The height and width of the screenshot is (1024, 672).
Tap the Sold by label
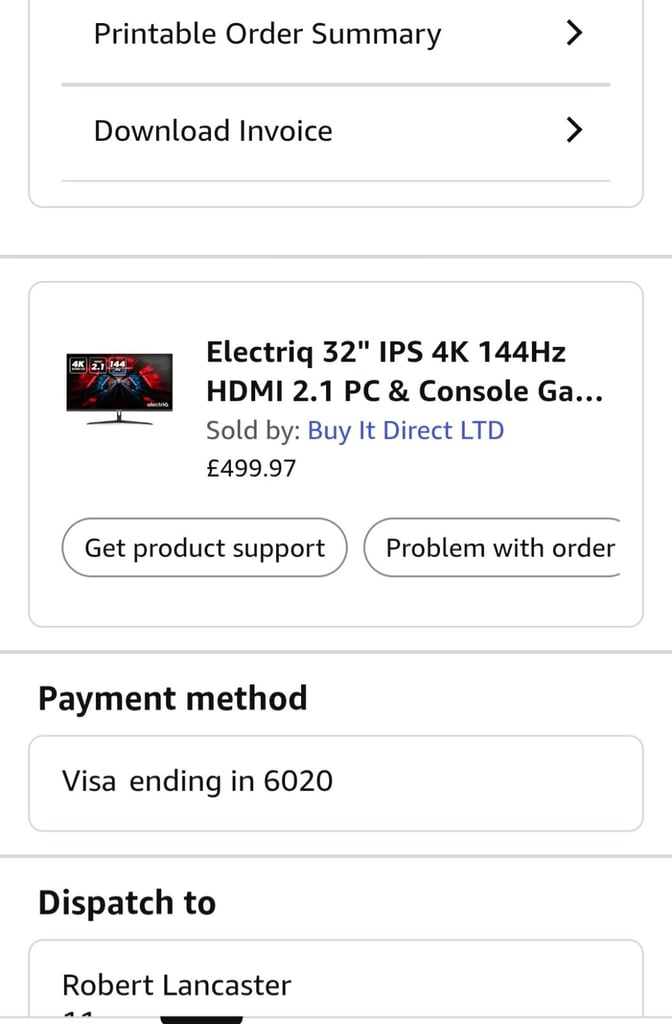pyautogui.click(x=252, y=431)
